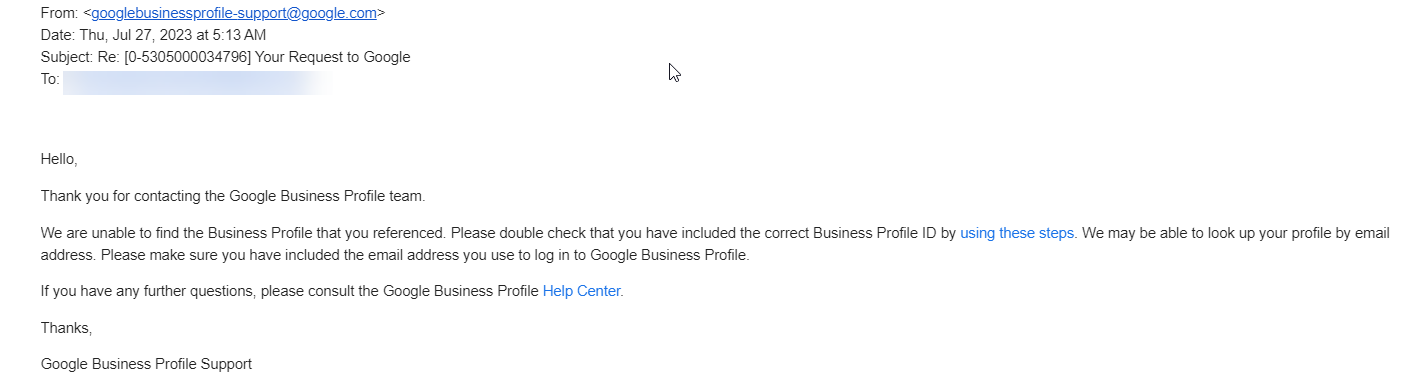Click the "Your Request to Google" subject text
The image size is (1428, 384).
tap(333, 57)
